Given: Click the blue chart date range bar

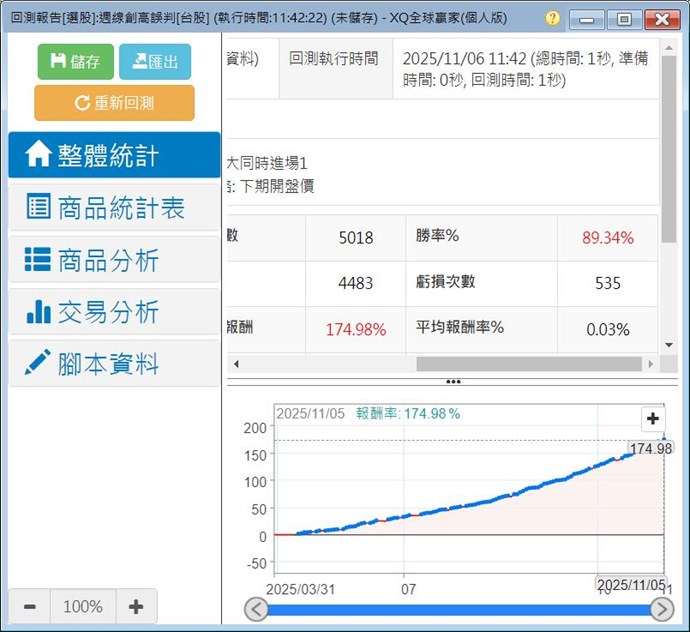Looking at the screenshot, I should (459, 610).
